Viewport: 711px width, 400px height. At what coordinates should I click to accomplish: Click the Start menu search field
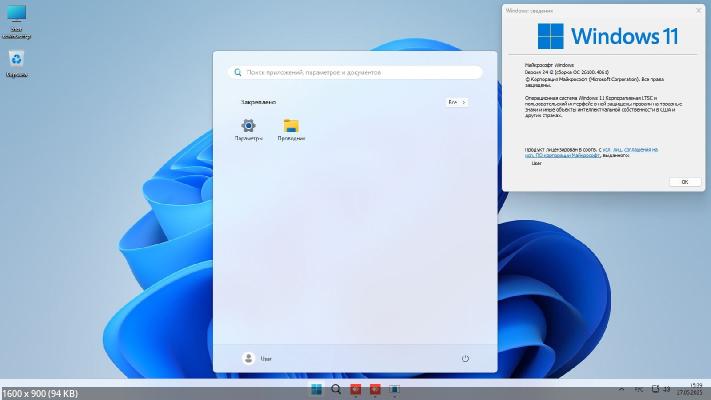355,73
